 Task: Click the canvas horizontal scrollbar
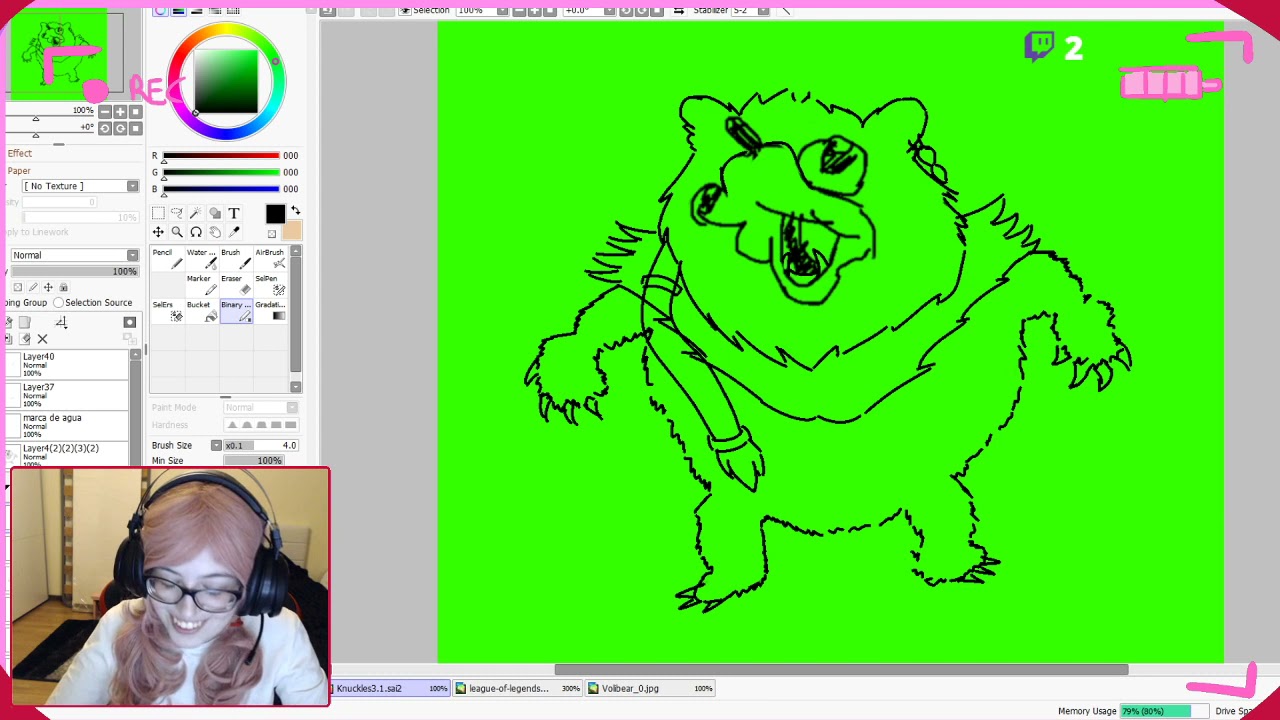(841, 670)
